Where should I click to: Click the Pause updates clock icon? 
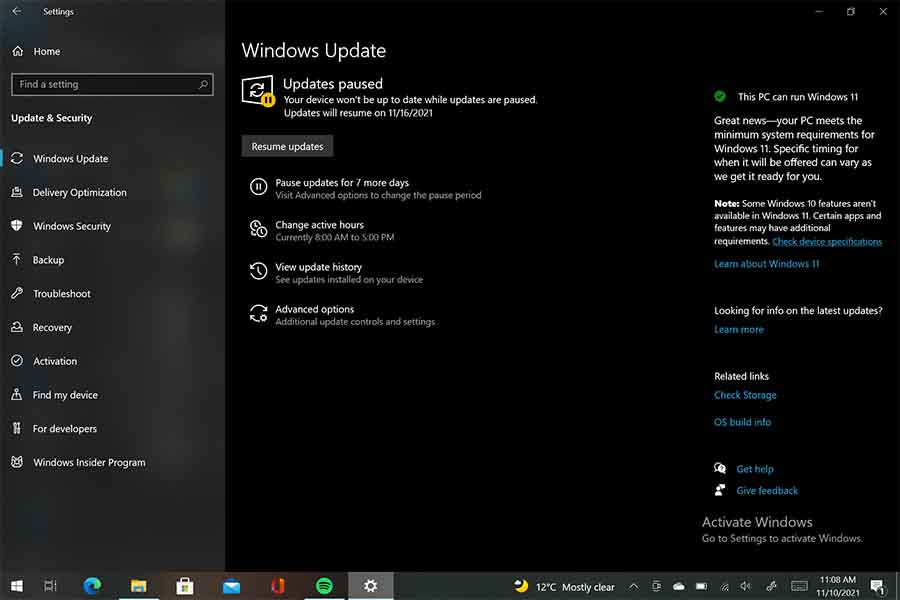[258, 187]
